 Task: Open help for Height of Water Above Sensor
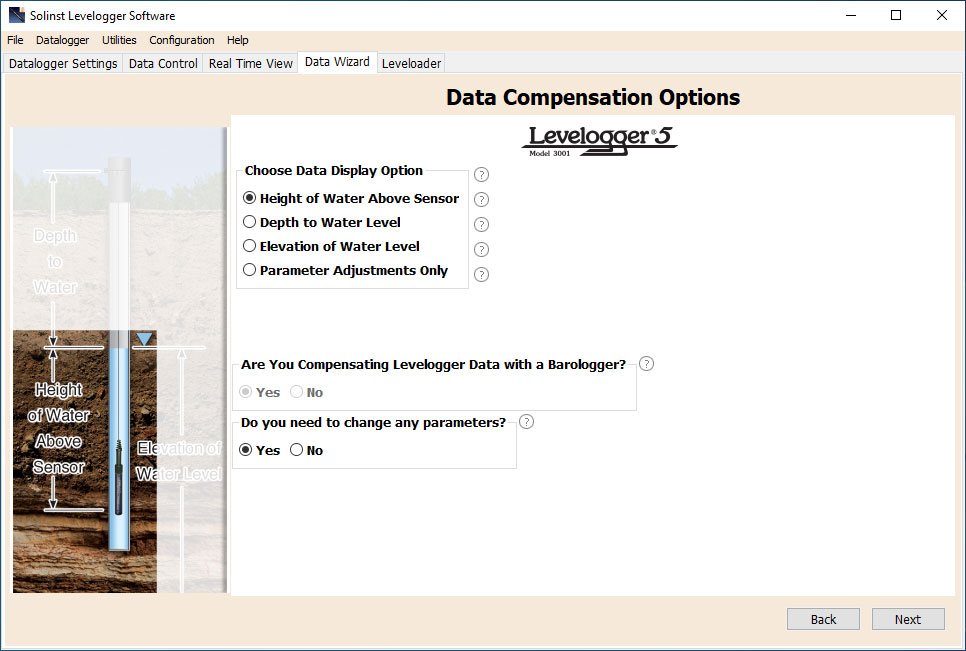coord(481,199)
